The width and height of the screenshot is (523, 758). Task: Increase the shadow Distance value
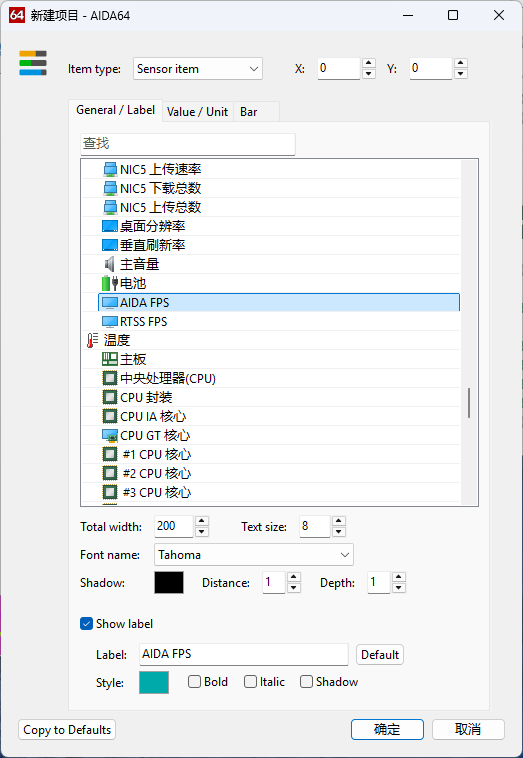pyautogui.click(x=294, y=577)
